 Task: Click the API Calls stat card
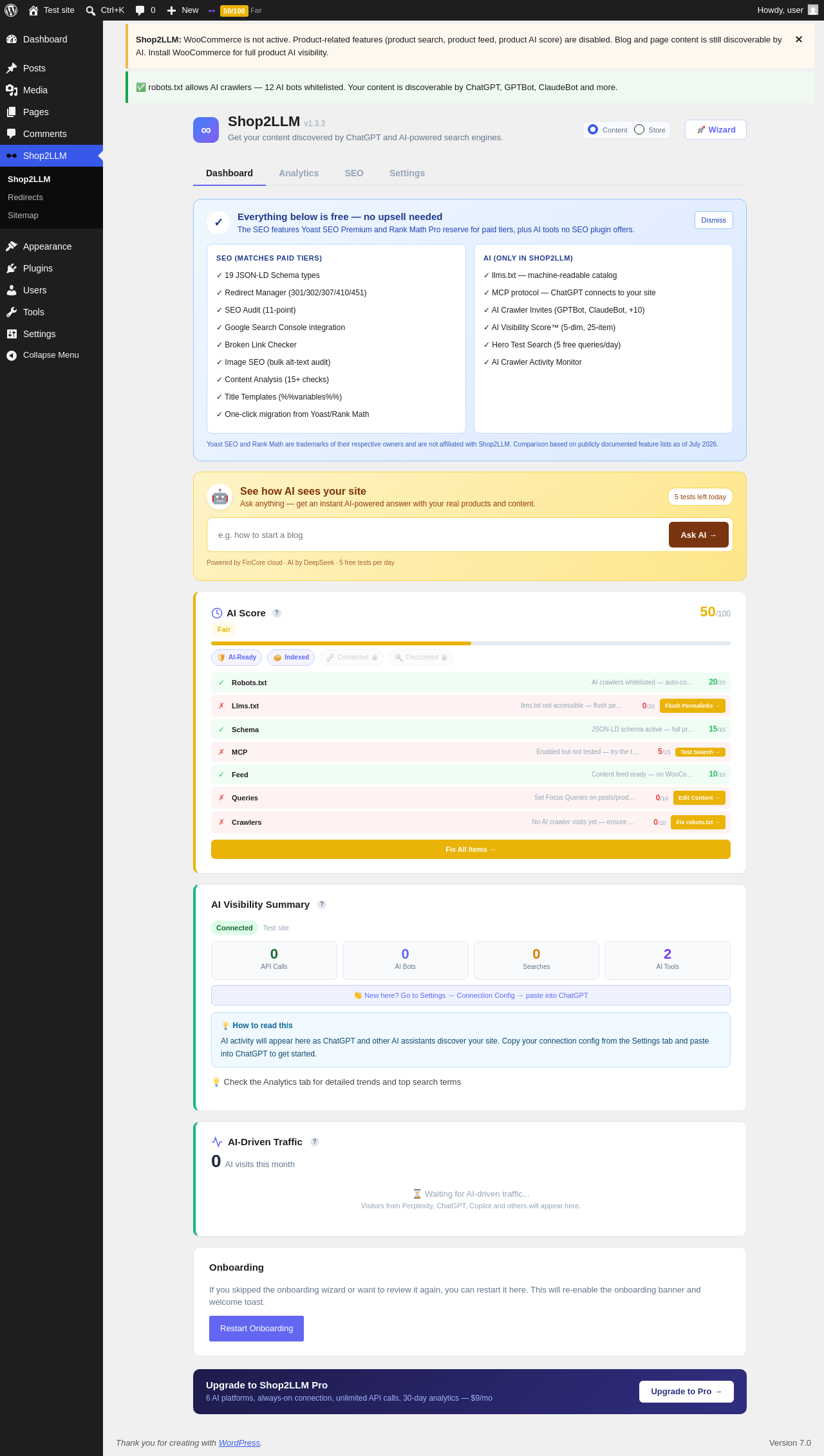[x=274, y=961]
